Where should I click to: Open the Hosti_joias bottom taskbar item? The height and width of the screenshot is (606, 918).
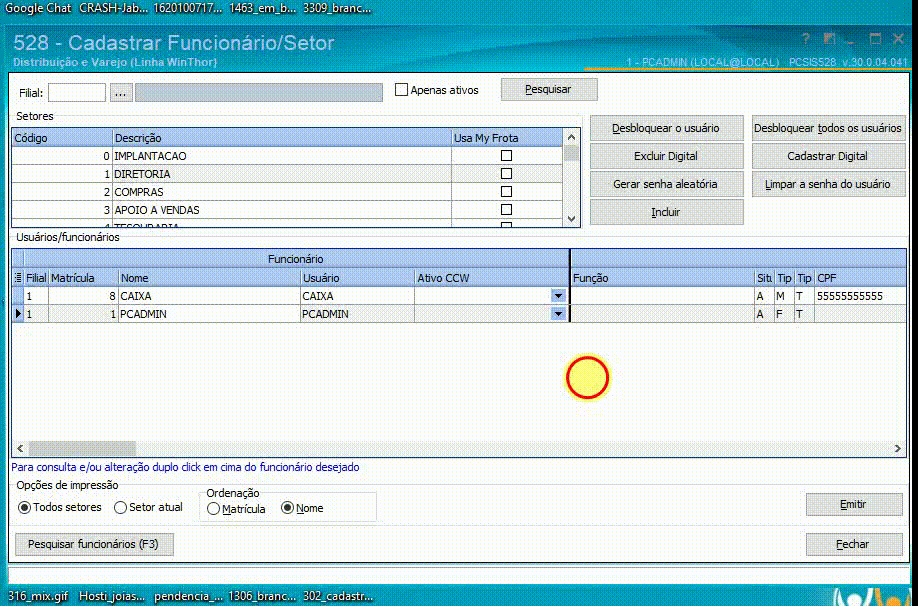111,597
